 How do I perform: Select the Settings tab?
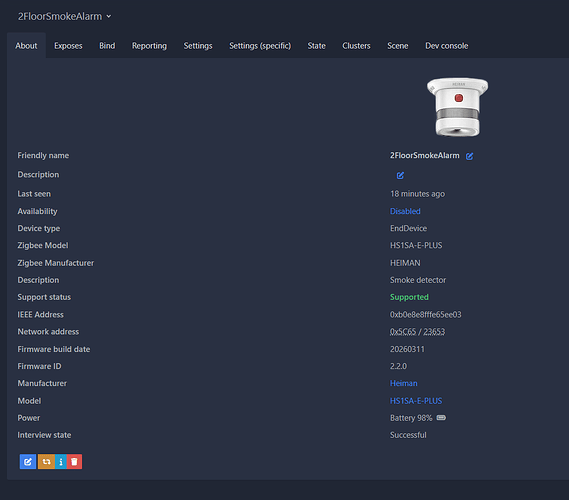[198, 46]
